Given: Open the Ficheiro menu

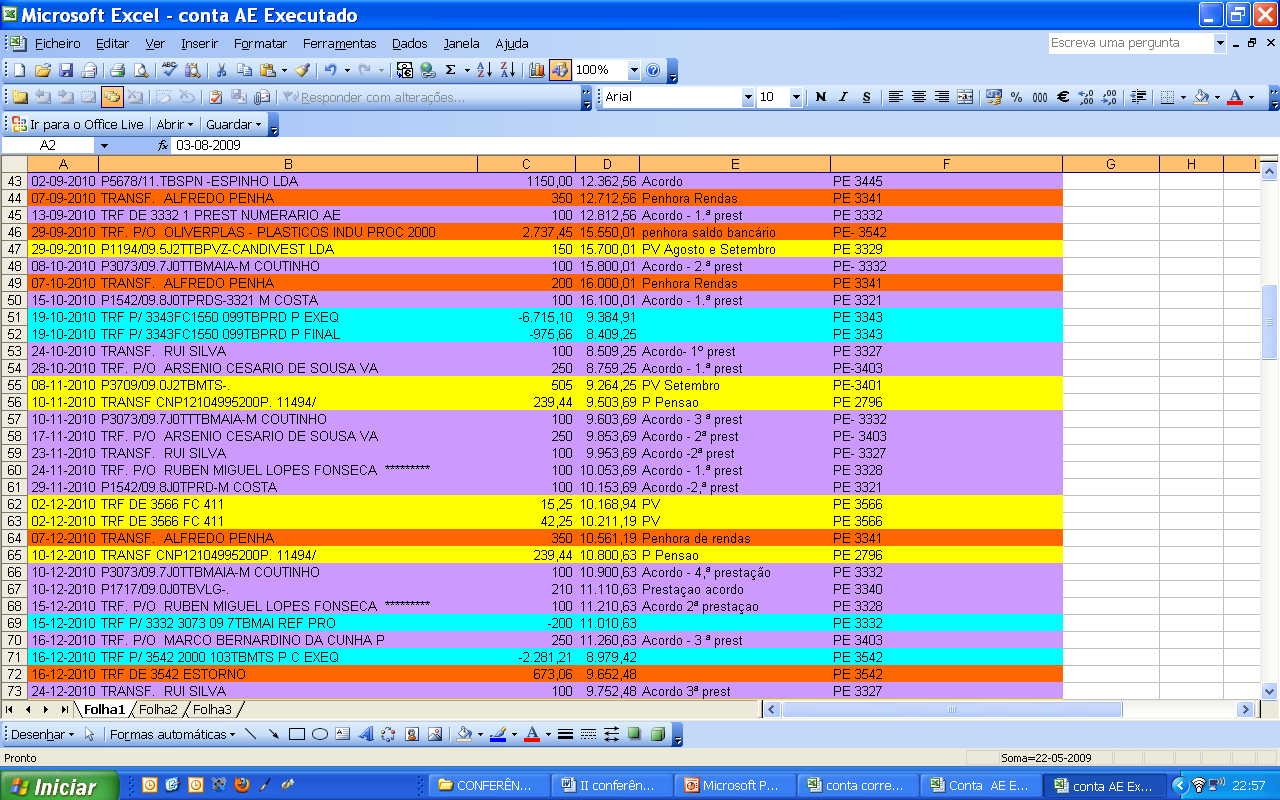Looking at the screenshot, I should coord(57,43).
